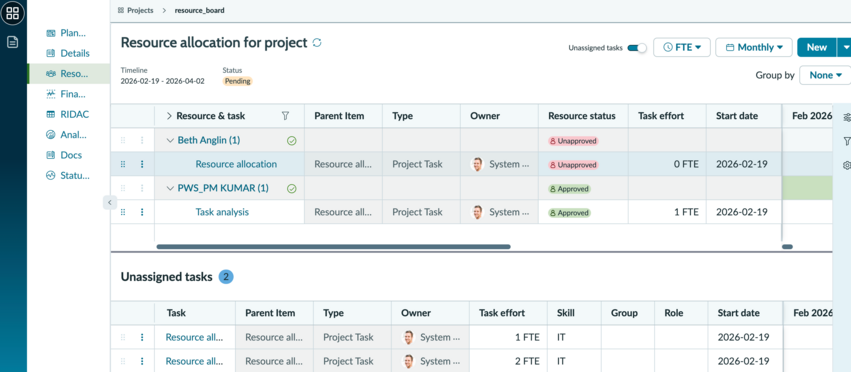Viewport: 851px width, 372px height.
Task: Open the gear icon in right rail
Action: [x=847, y=165]
